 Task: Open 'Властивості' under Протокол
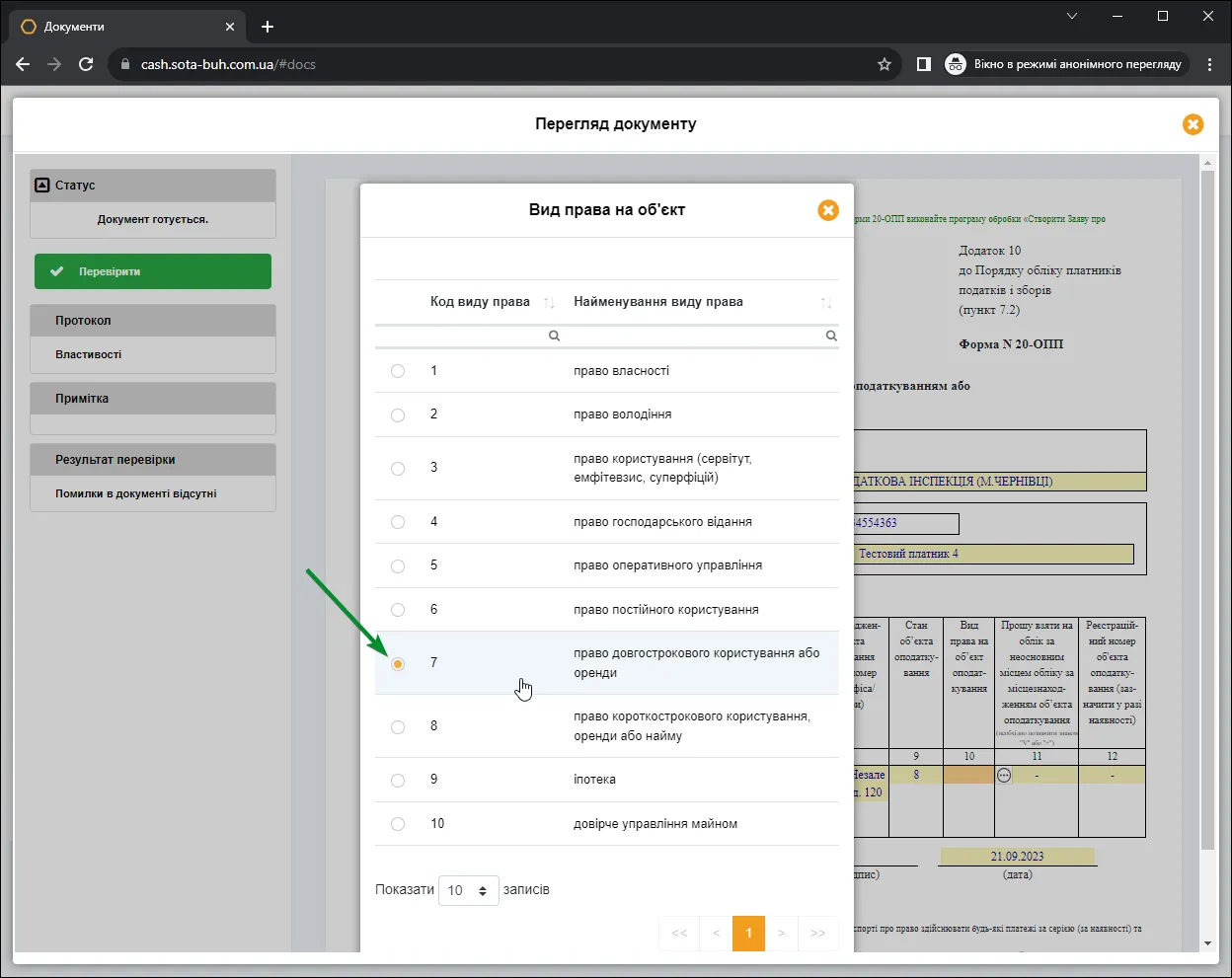(x=89, y=354)
